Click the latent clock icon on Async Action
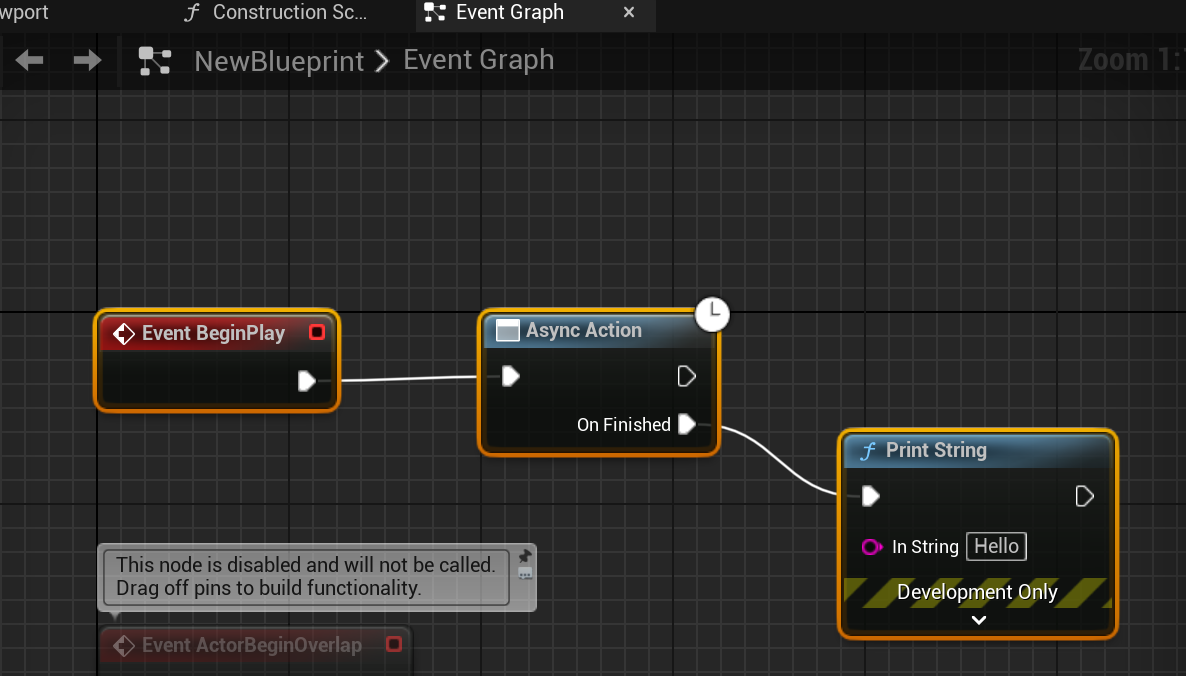The image size is (1186, 676). coord(712,314)
